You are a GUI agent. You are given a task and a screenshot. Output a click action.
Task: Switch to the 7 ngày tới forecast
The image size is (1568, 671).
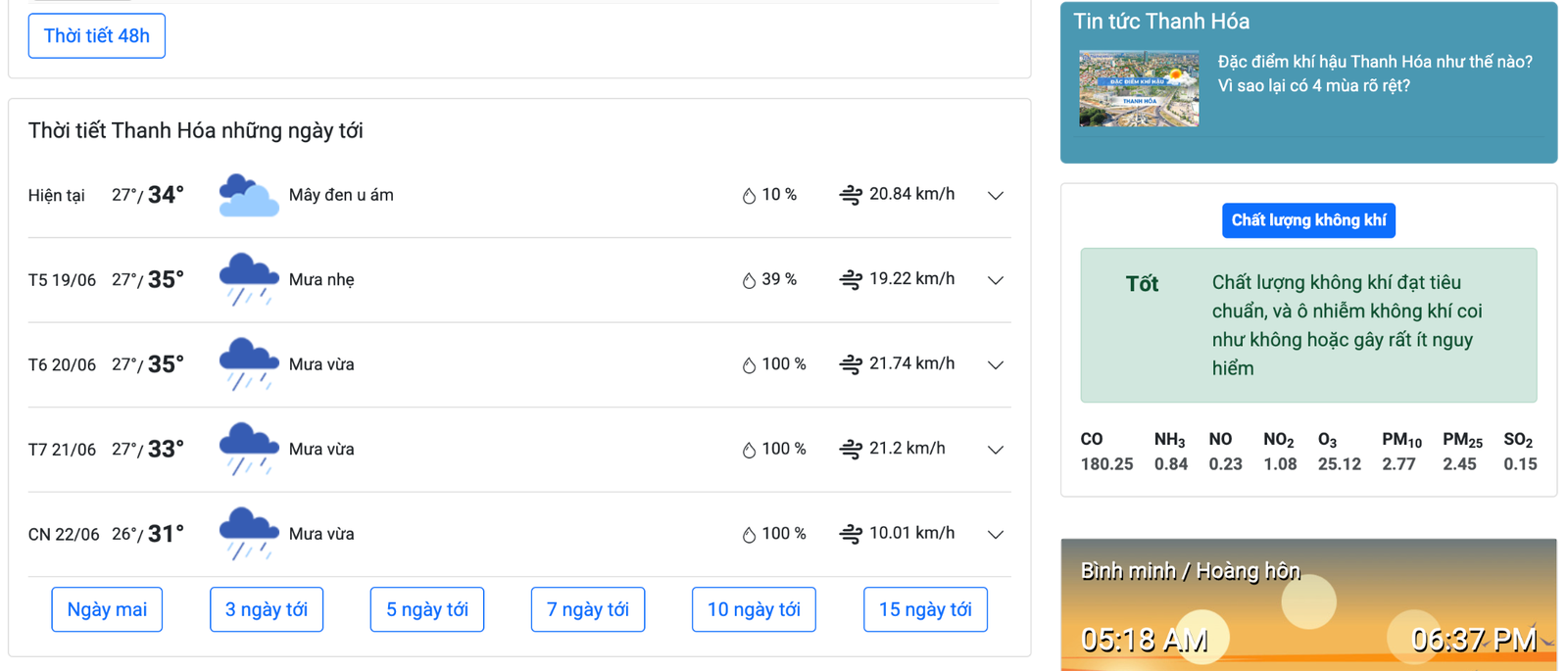(x=588, y=609)
